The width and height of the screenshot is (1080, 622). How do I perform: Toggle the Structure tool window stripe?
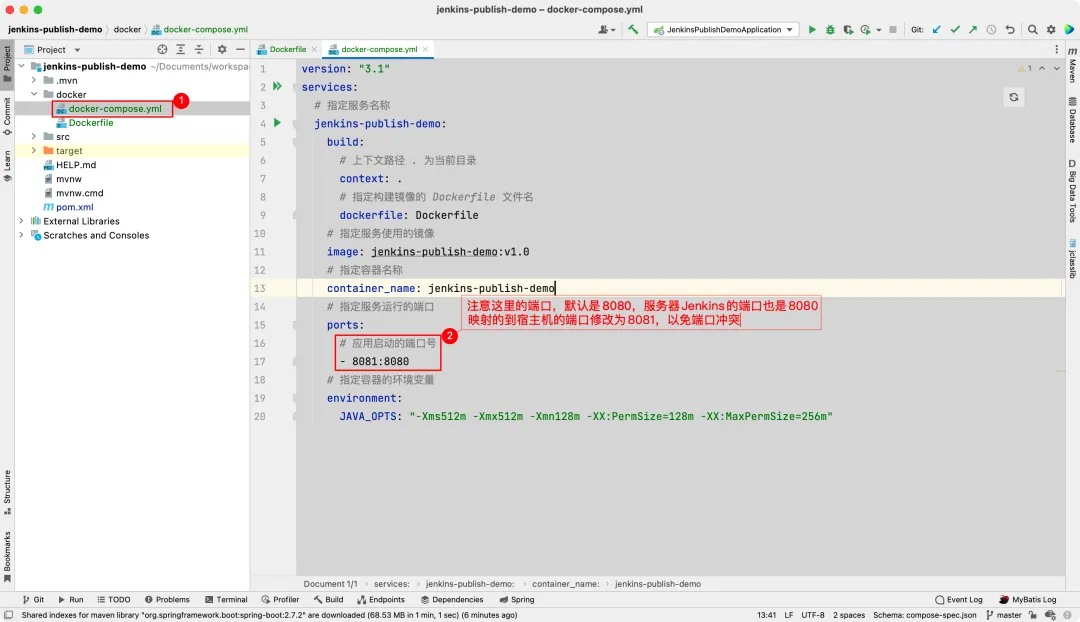click(7, 492)
